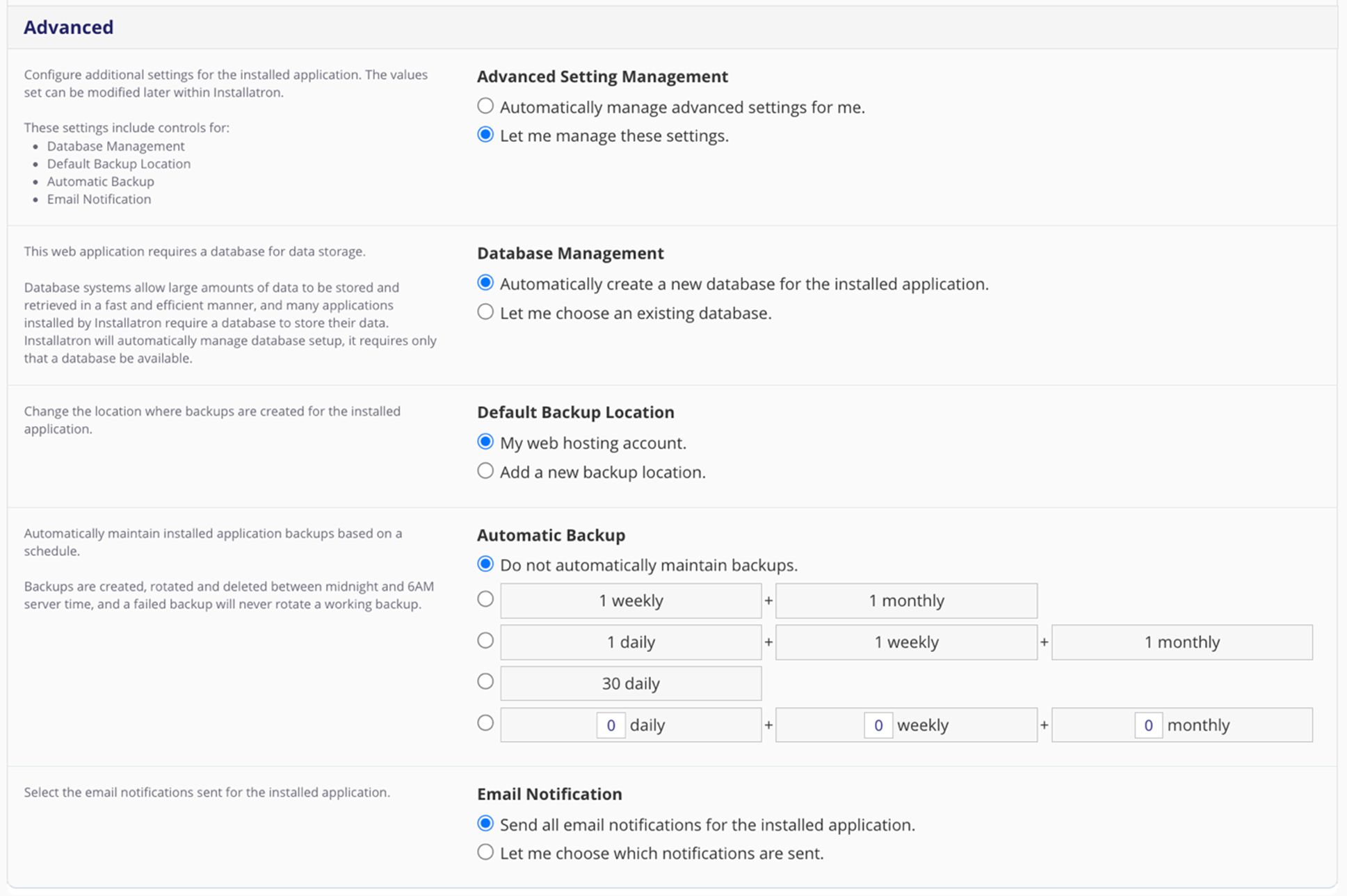
Task: Select 'My web hosting account' backup location
Action: (485, 442)
